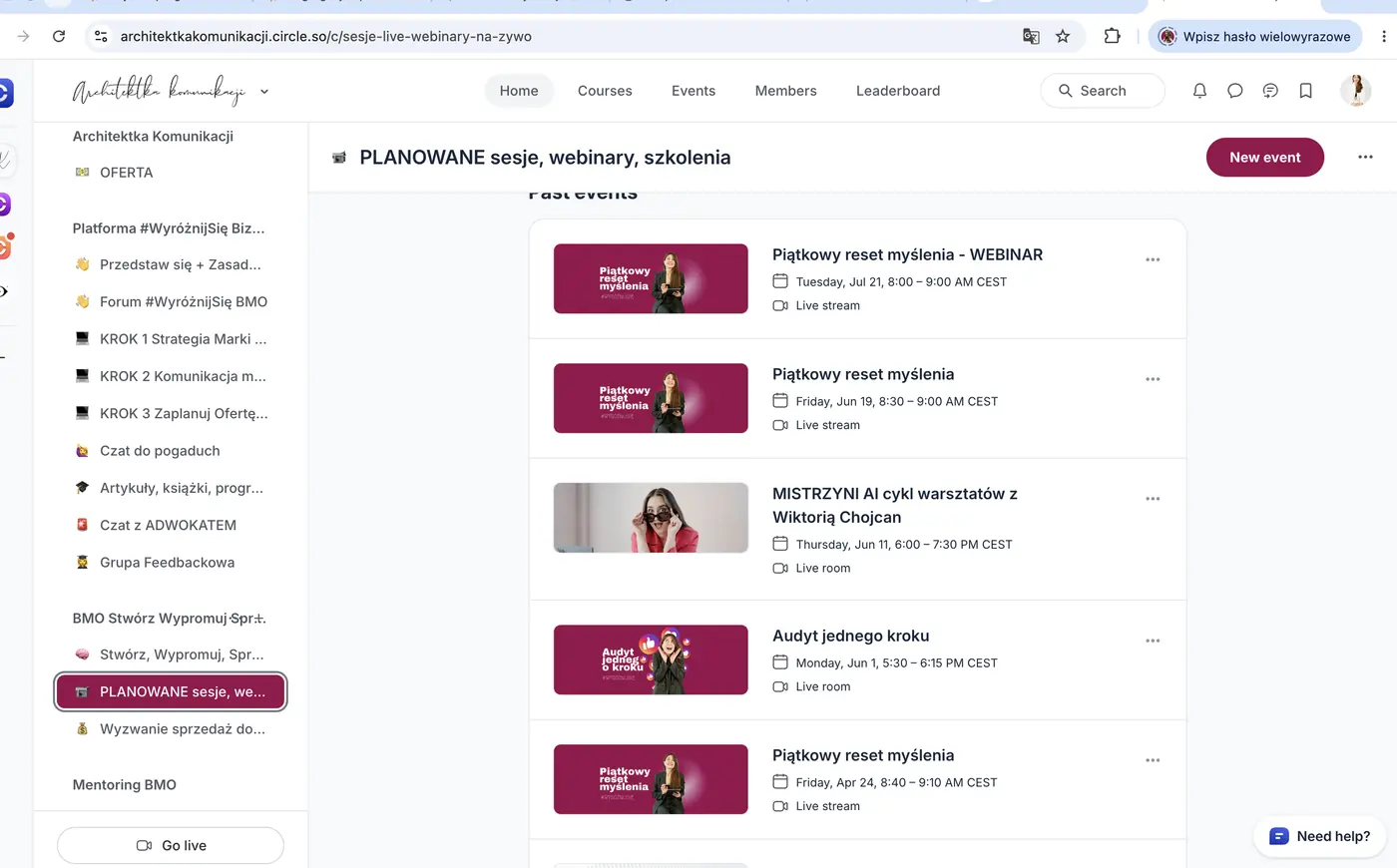The image size is (1397, 868).
Task: Open KROK 2 Komunikacja m... space
Action: 171,376
